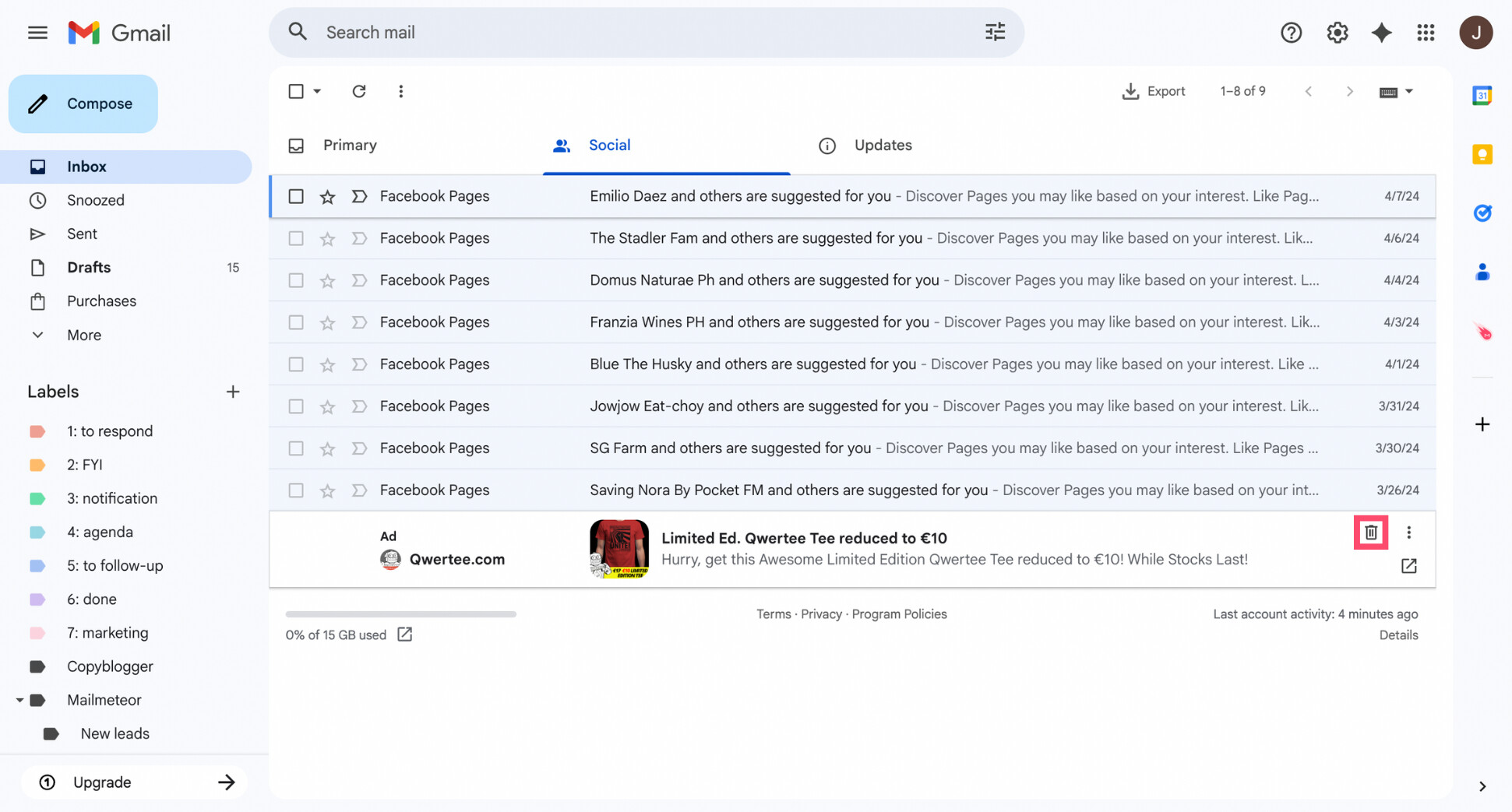Click the Upgrade button
Viewport: 1512px width, 812px height.
(x=101, y=782)
